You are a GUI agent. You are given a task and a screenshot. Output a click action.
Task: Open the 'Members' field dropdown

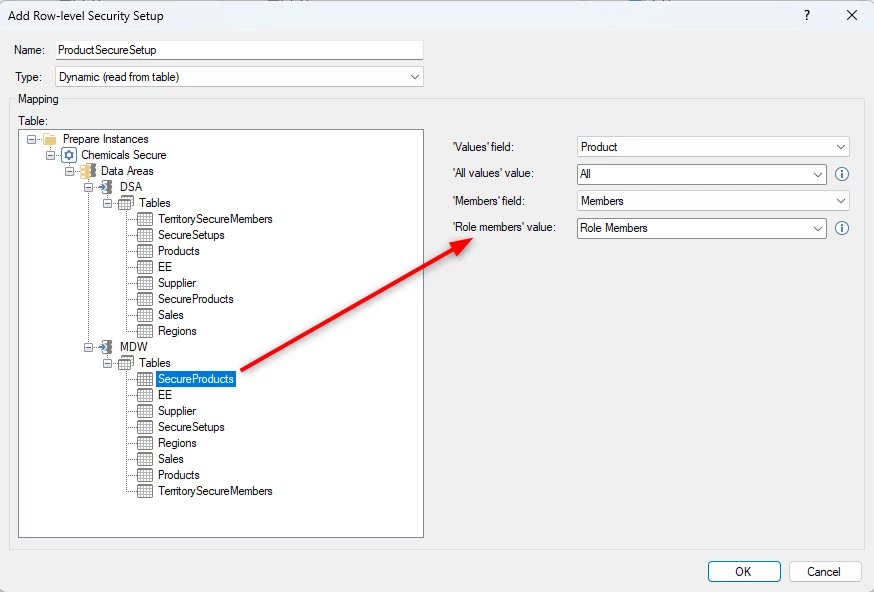pyautogui.click(x=713, y=201)
